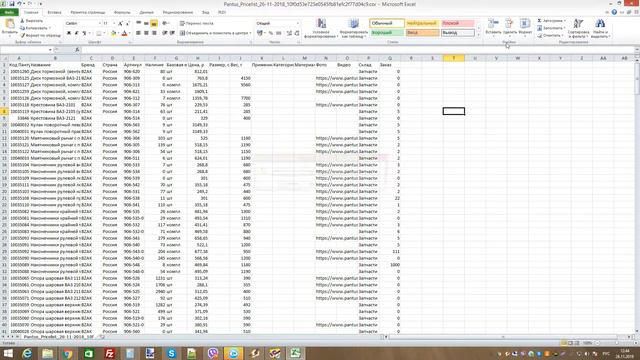
Task: Open the text orientation menu
Action: pos(166,23)
